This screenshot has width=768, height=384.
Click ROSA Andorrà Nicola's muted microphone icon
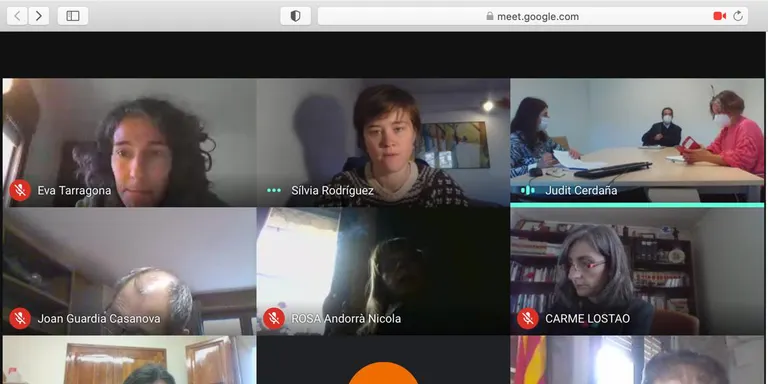[x=274, y=319]
